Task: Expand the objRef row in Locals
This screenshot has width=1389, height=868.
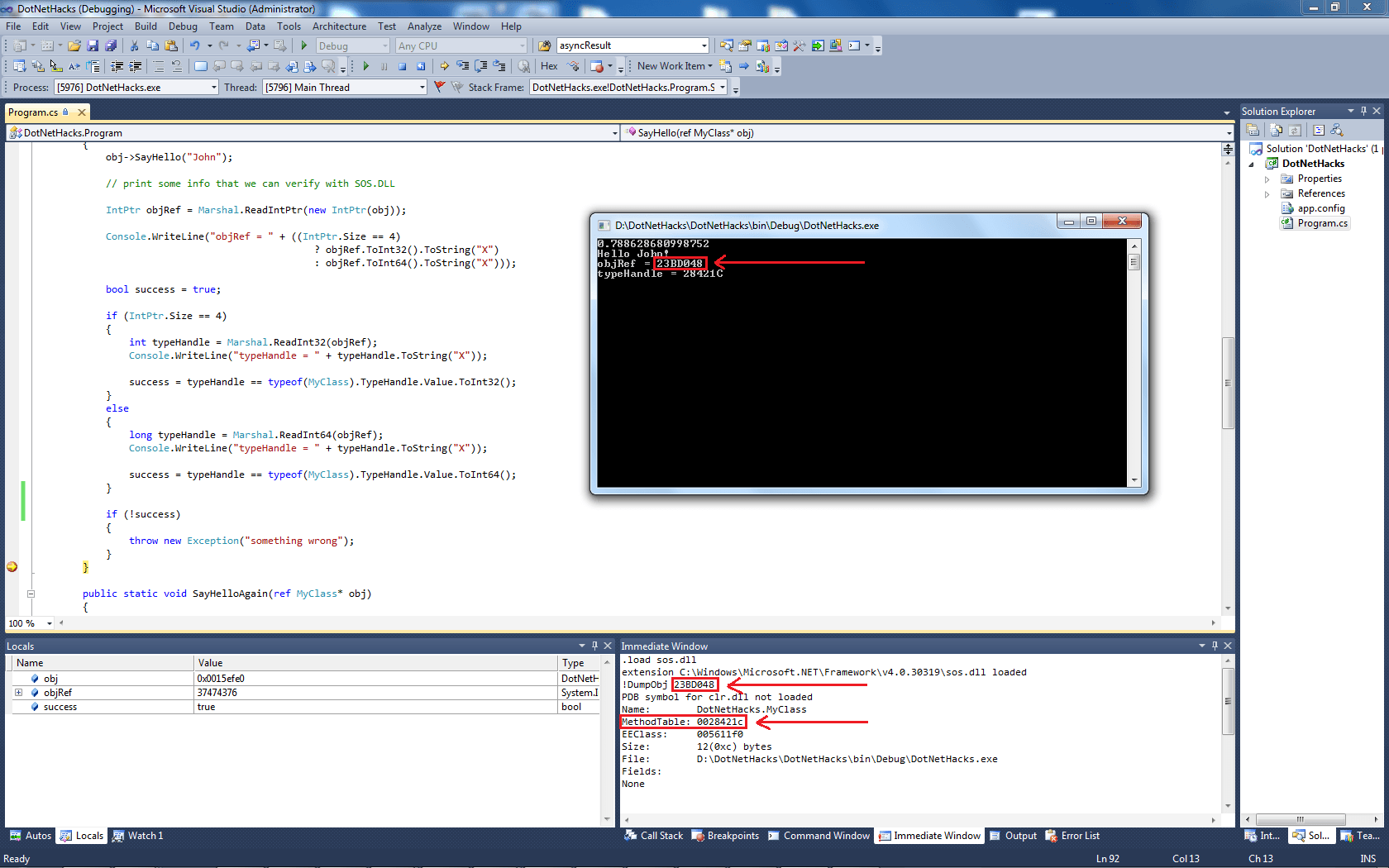Action: click(x=18, y=693)
